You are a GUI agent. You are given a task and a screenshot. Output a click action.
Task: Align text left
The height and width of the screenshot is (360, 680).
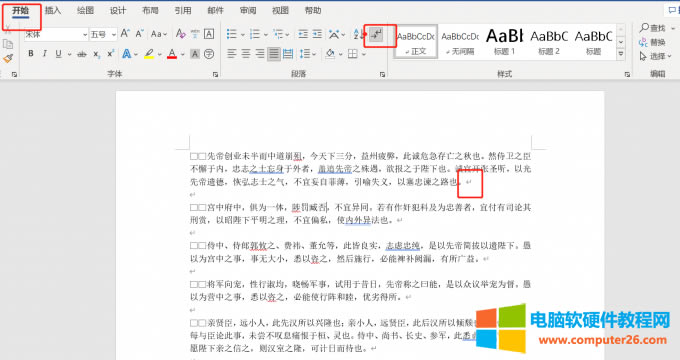pyautogui.click(x=232, y=54)
